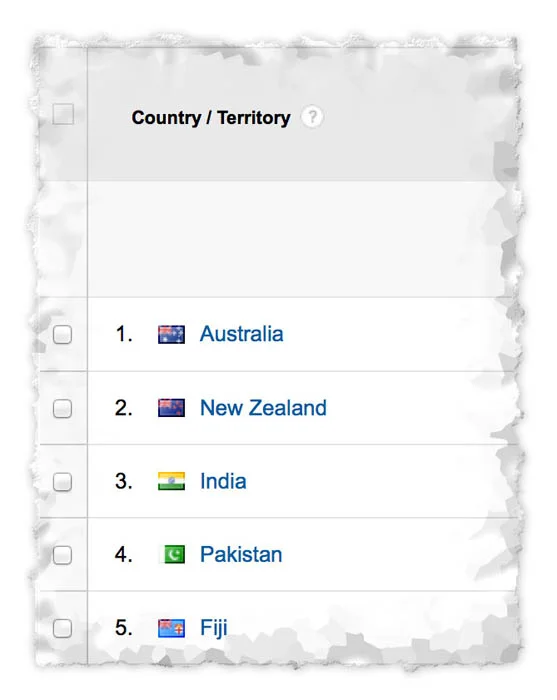Click row number 3 in the table

pyautogui.click(x=124, y=481)
